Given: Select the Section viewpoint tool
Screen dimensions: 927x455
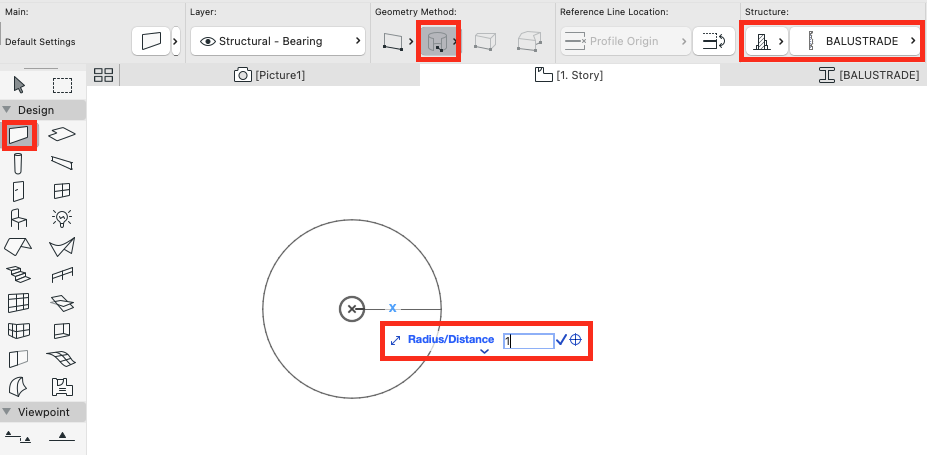Looking at the screenshot, I should click(18, 437).
